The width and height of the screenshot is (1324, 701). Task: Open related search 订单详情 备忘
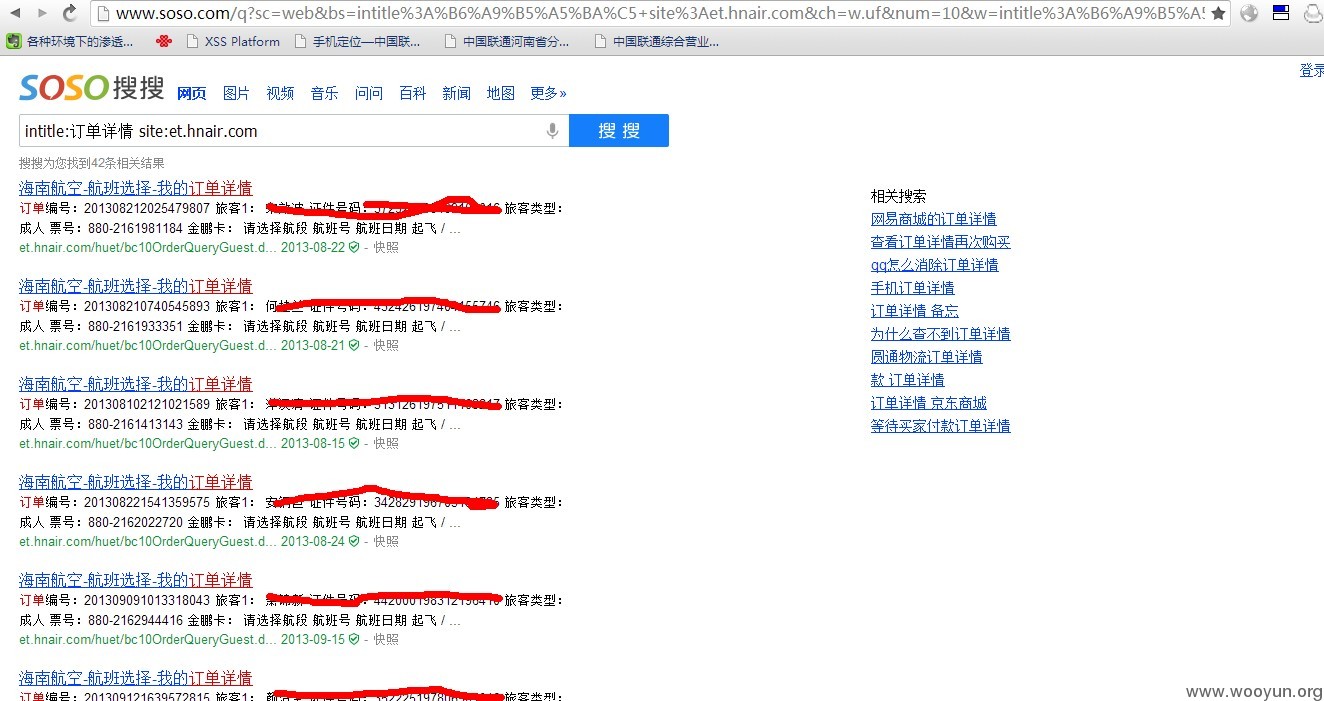[x=914, y=311]
